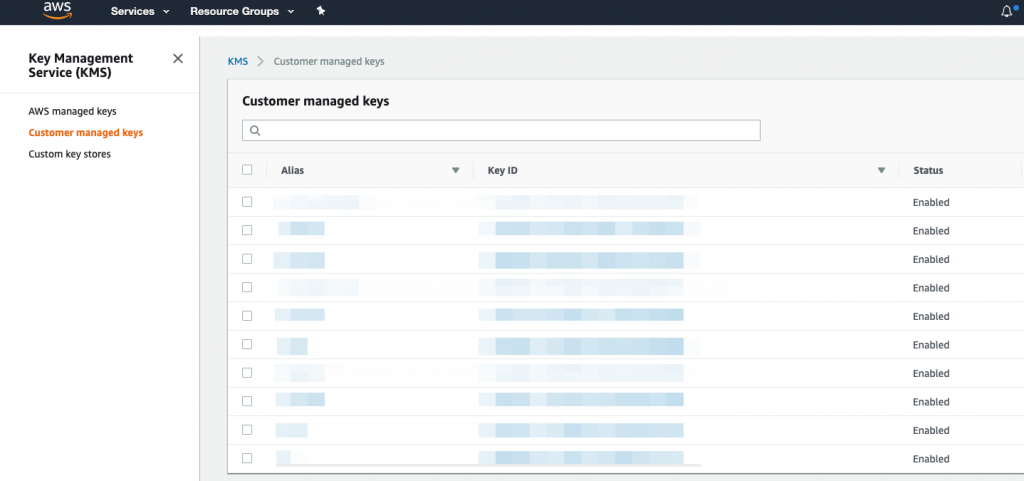The height and width of the screenshot is (481, 1024).
Task: Close the KMS sidebar with X icon
Action: (178, 59)
